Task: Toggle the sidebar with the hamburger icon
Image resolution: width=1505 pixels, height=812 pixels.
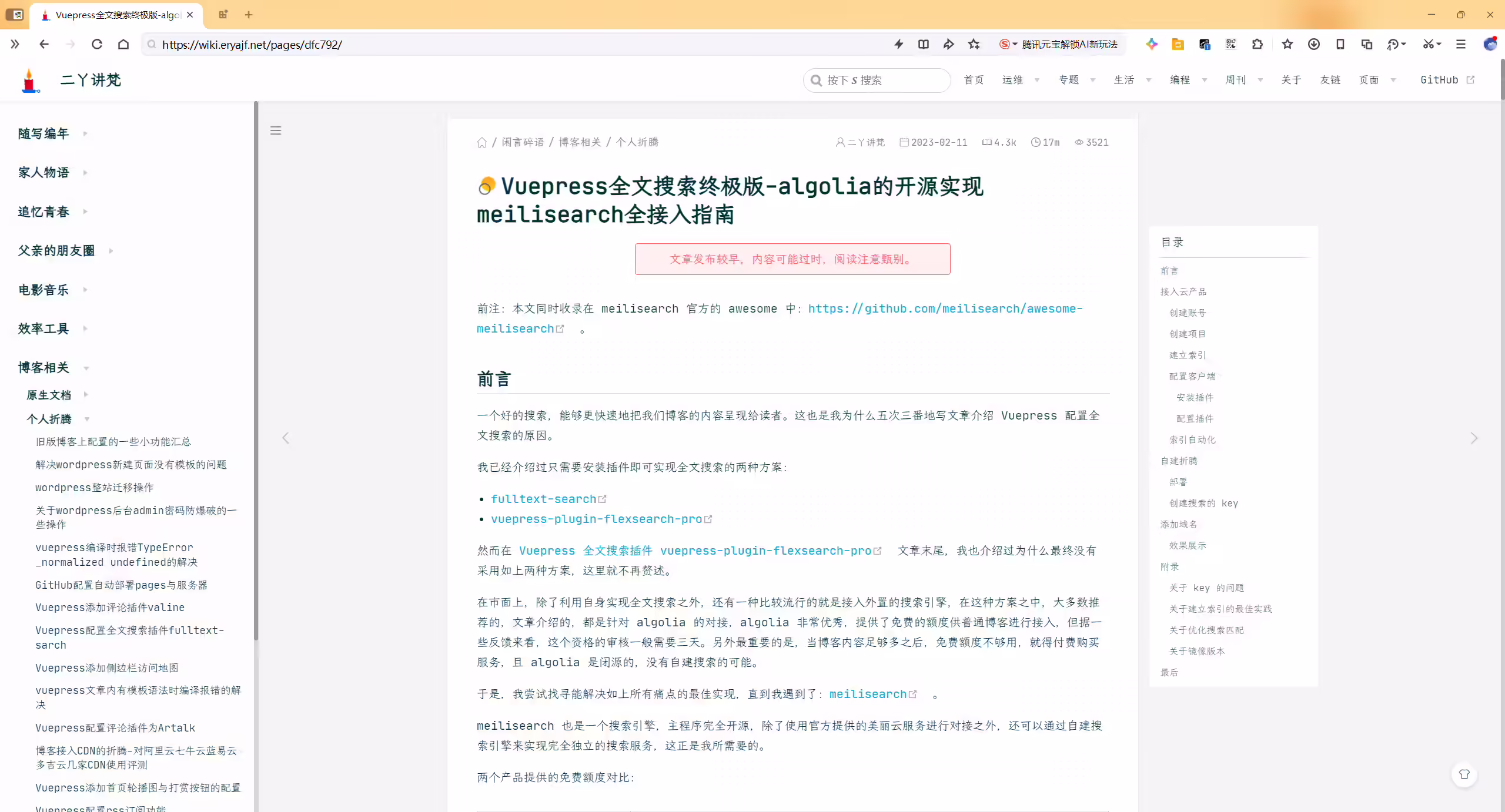Action: (x=276, y=130)
